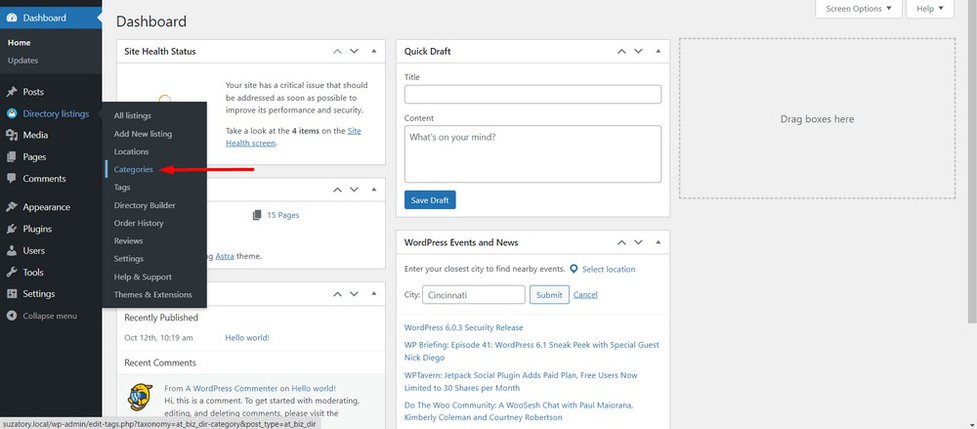Viewport: 977px width, 429px height.
Task: Click the Pages icon in sidebar
Action: point(11,157)
